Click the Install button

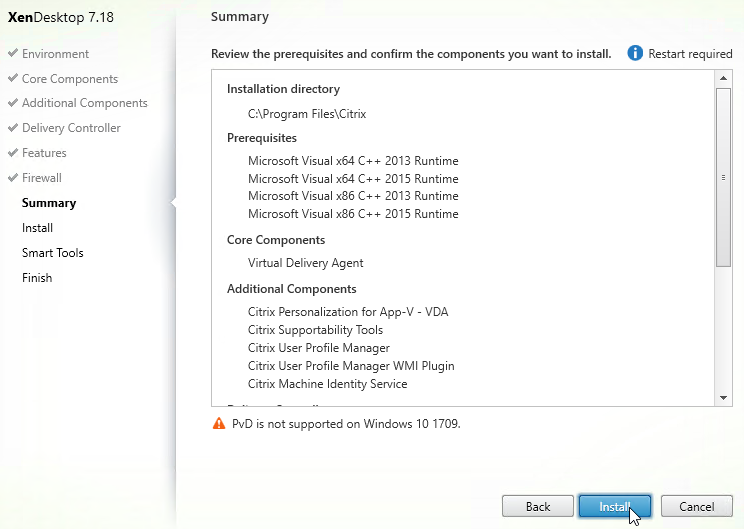(614, 506)
